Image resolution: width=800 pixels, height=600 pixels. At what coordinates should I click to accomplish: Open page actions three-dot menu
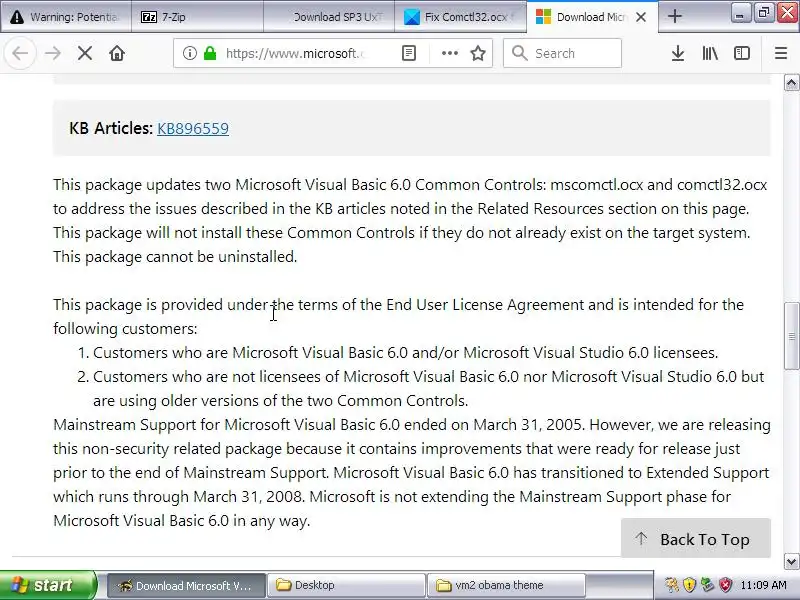pyautogui.click(x=449, y=53)
